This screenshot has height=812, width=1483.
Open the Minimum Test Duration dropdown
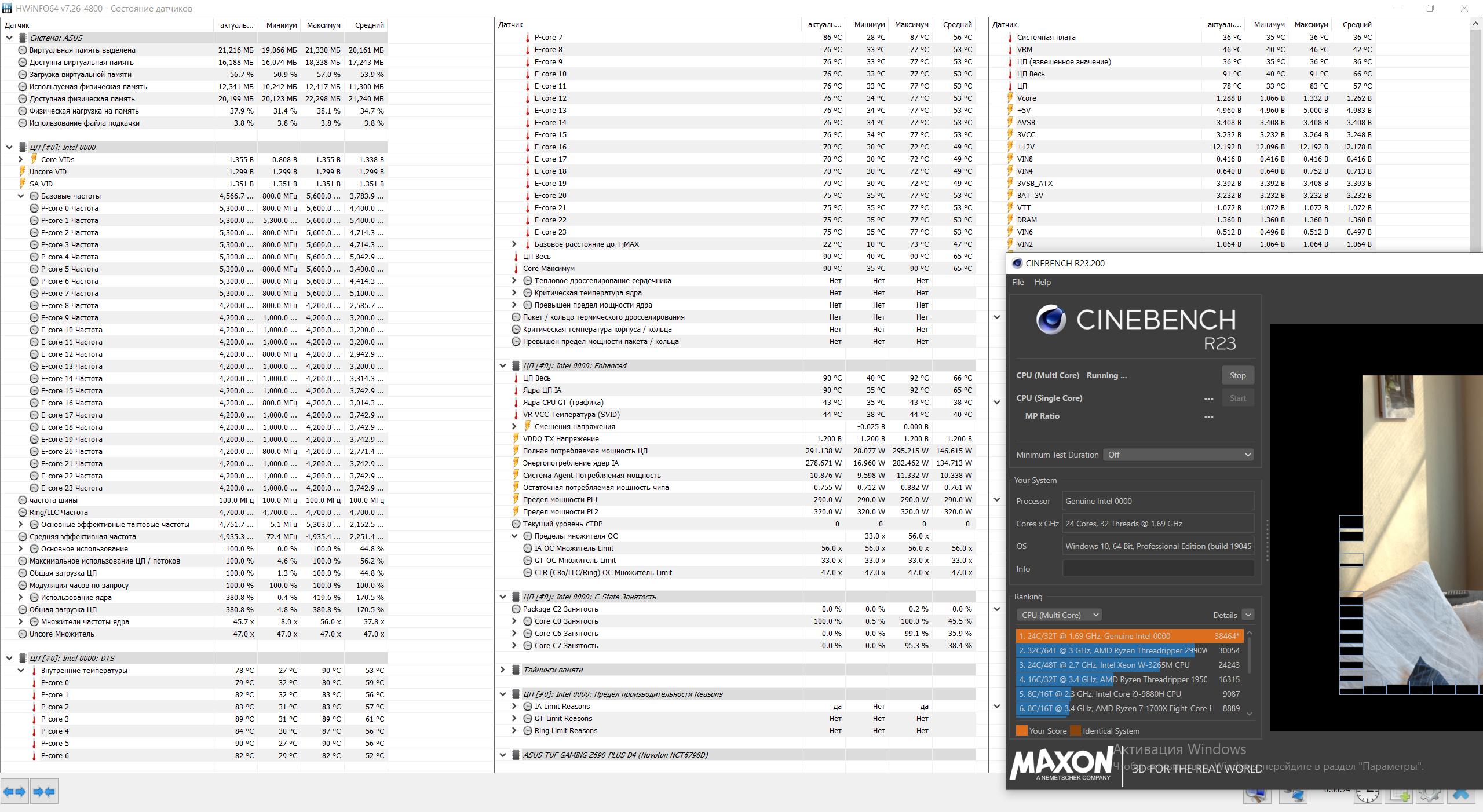(1178, 455)
